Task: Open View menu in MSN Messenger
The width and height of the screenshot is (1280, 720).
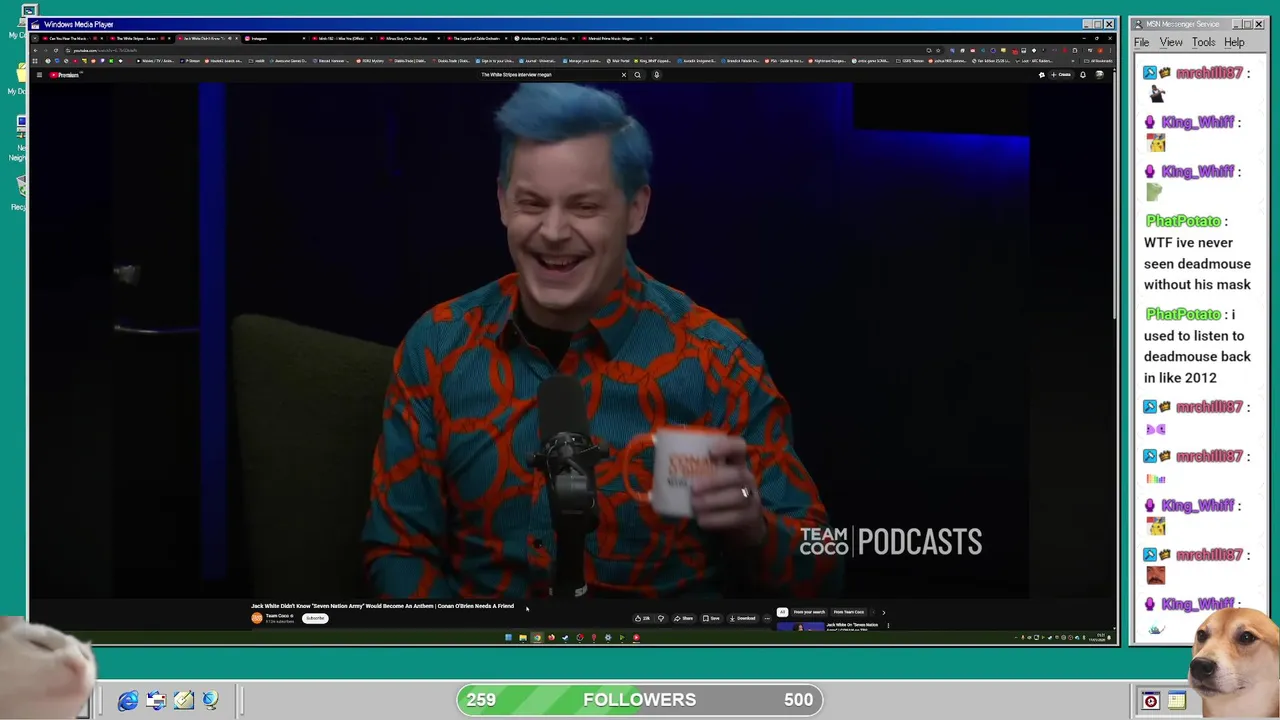Action: point(1171,43)
